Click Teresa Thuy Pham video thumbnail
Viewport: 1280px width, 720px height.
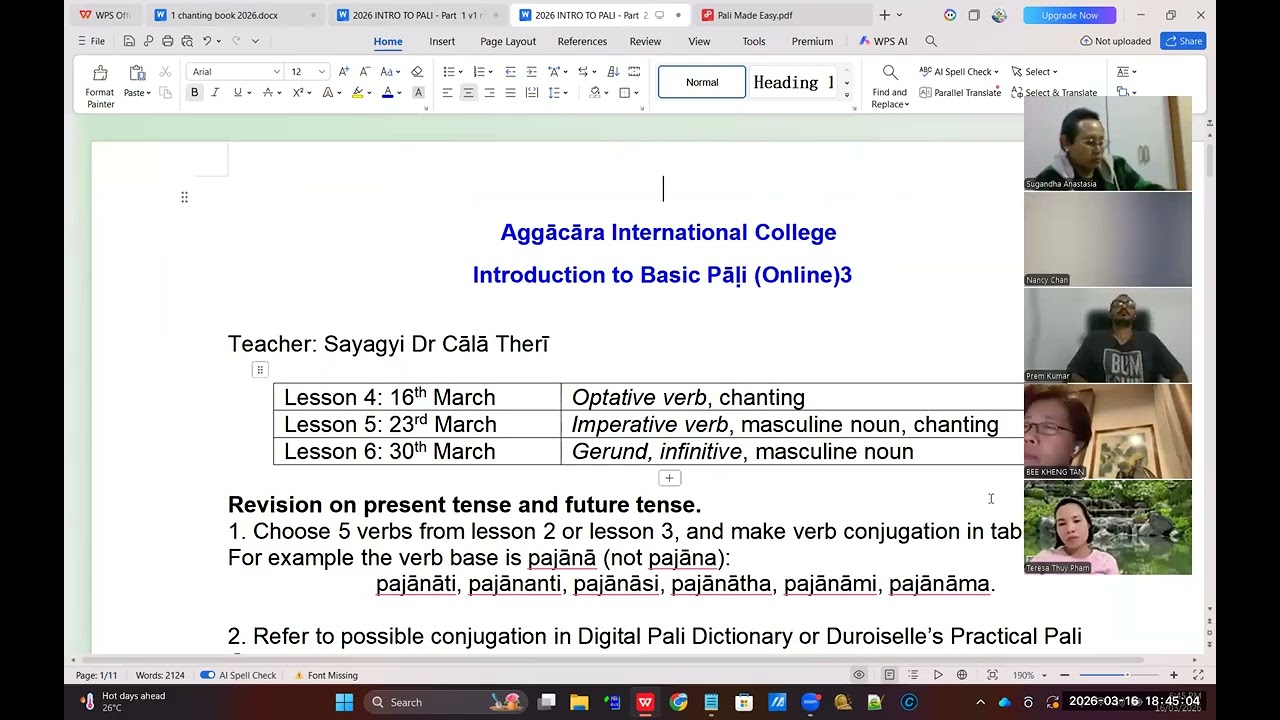click(x=1108, y=527)
